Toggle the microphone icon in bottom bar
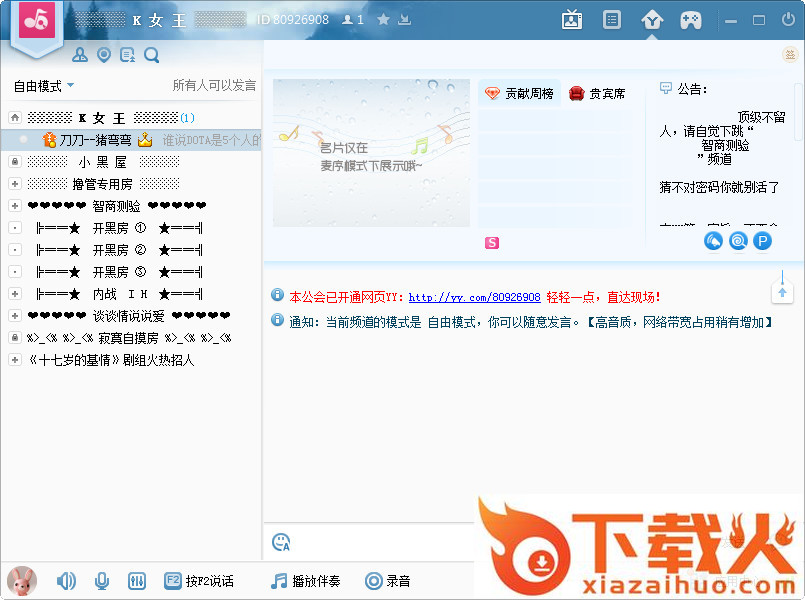This screenshot has height=600, width=805. click(x=102, y=581)
